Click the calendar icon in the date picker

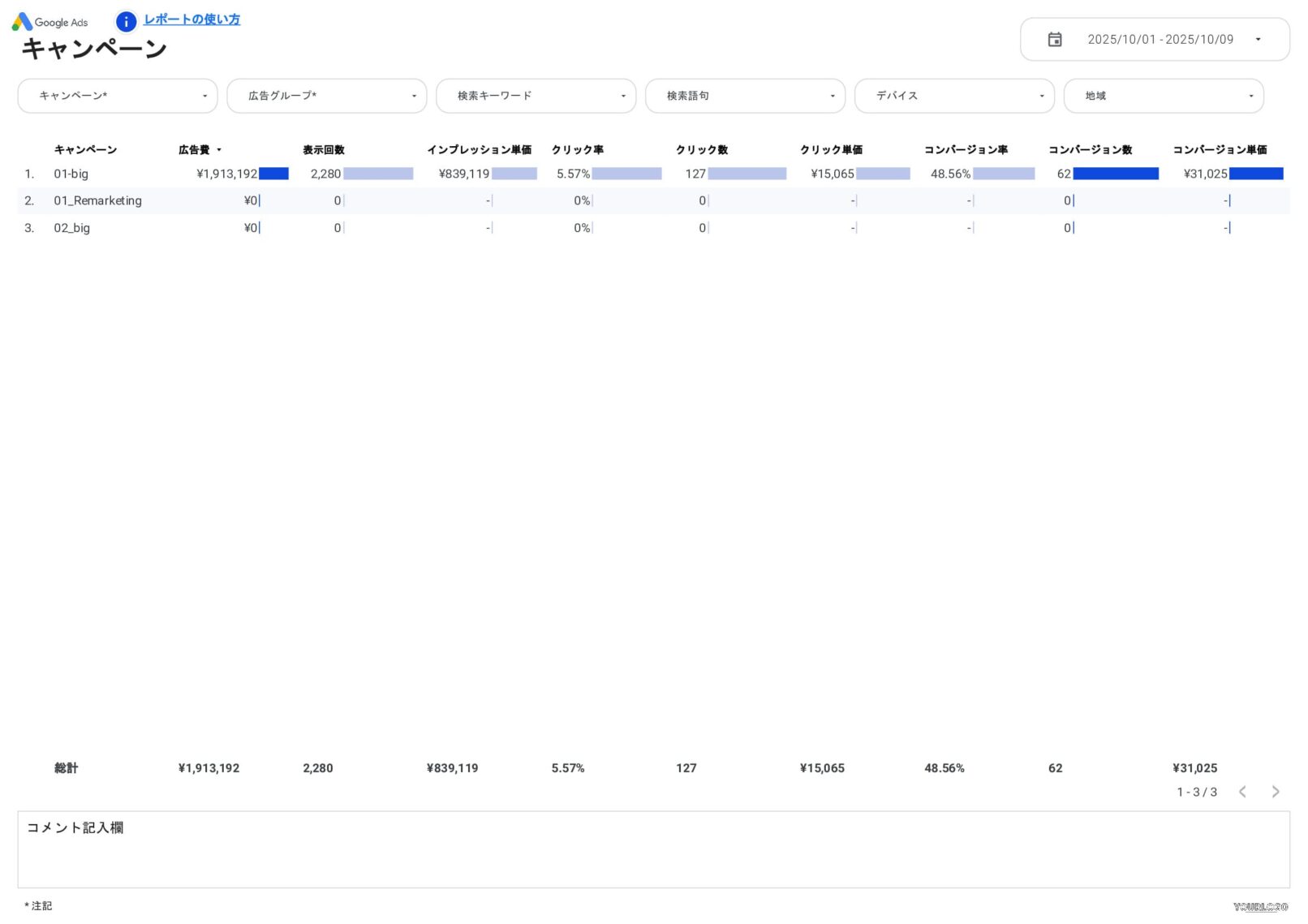1055,39
